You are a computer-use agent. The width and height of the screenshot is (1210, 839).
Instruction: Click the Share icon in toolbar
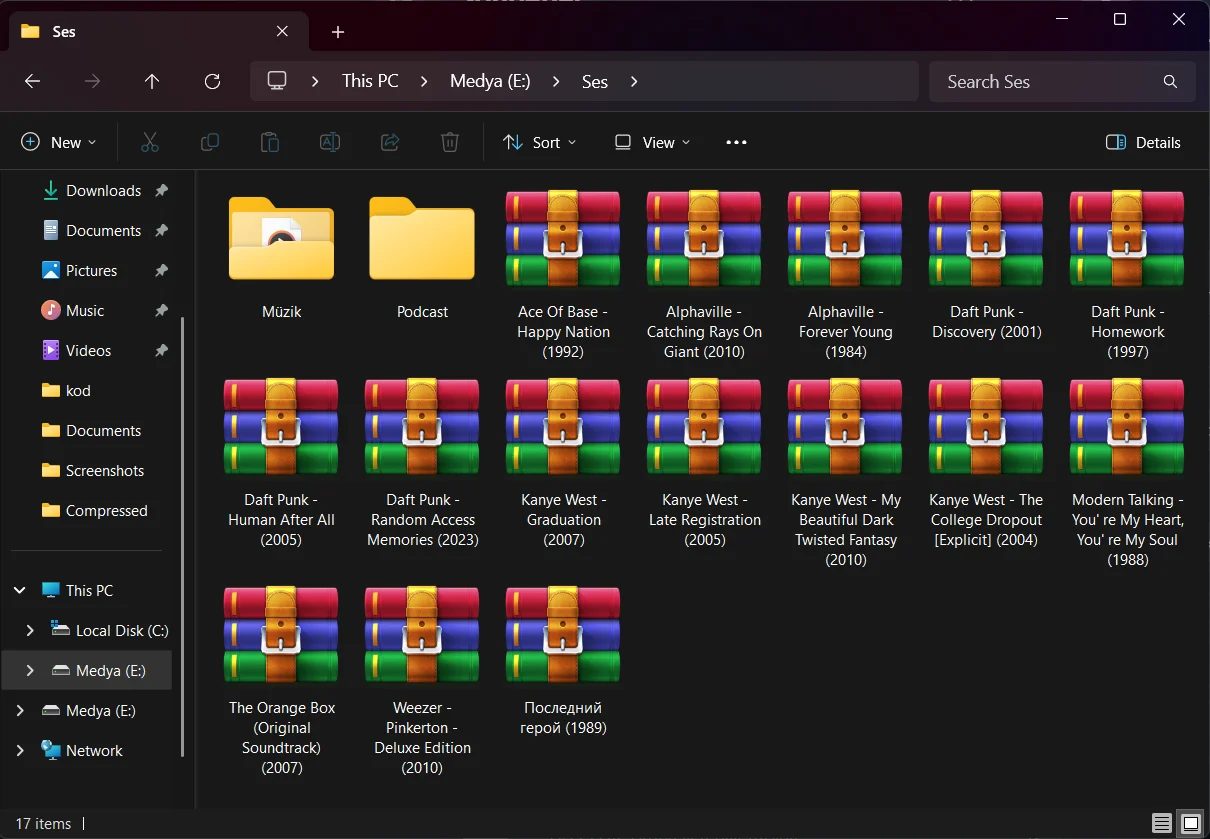pyautogui.click(x=390, y=142)
